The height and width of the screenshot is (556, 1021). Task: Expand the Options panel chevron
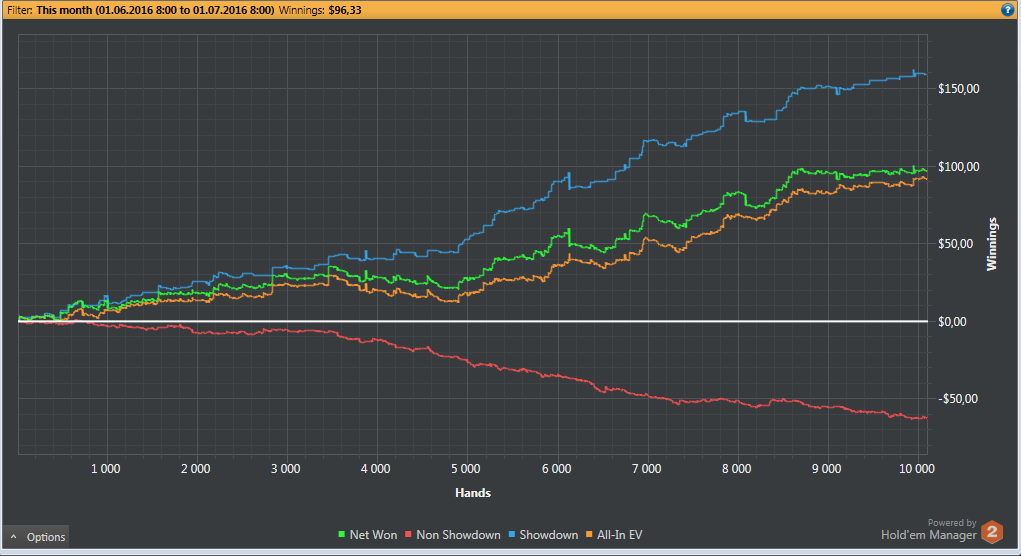coord(13,536)
